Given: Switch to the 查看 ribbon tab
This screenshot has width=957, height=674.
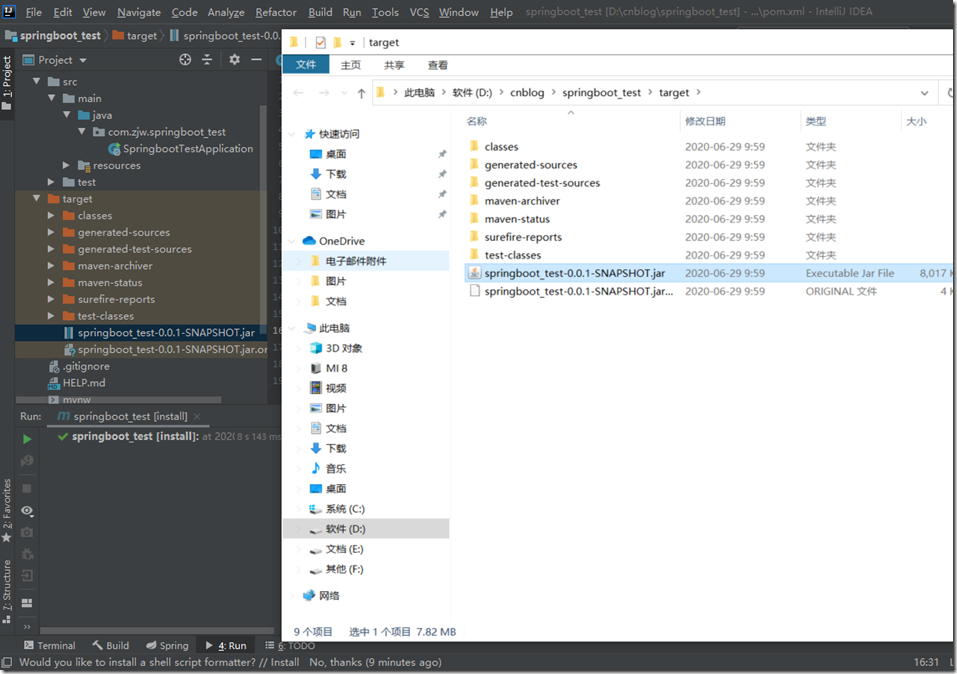Looking at the screenshot, I should click(438, 65).
